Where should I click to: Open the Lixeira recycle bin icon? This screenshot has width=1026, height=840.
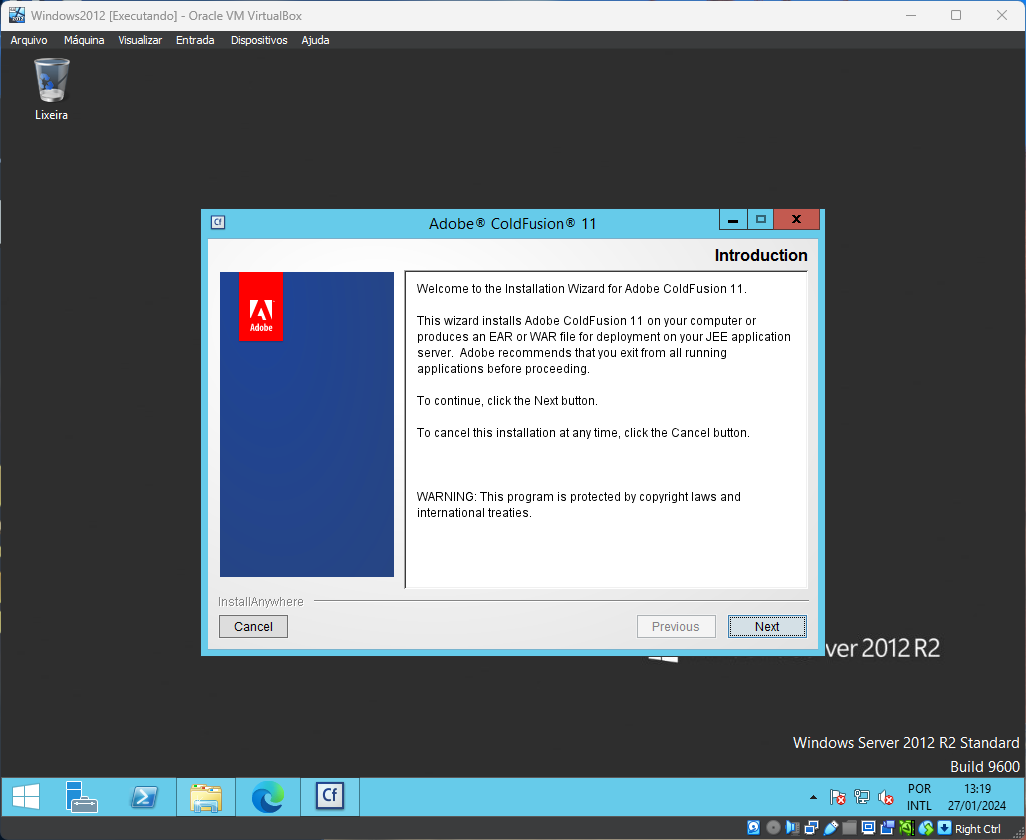51,89
